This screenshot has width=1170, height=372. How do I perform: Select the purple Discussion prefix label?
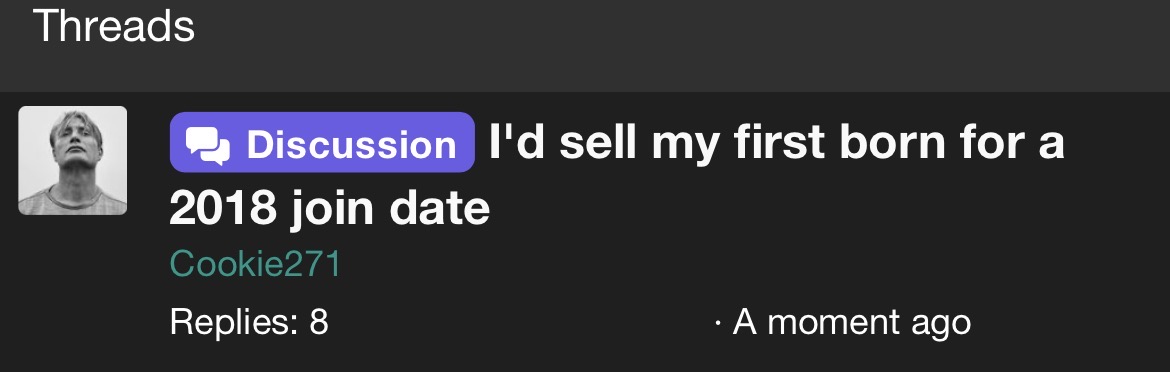[322, 142]
